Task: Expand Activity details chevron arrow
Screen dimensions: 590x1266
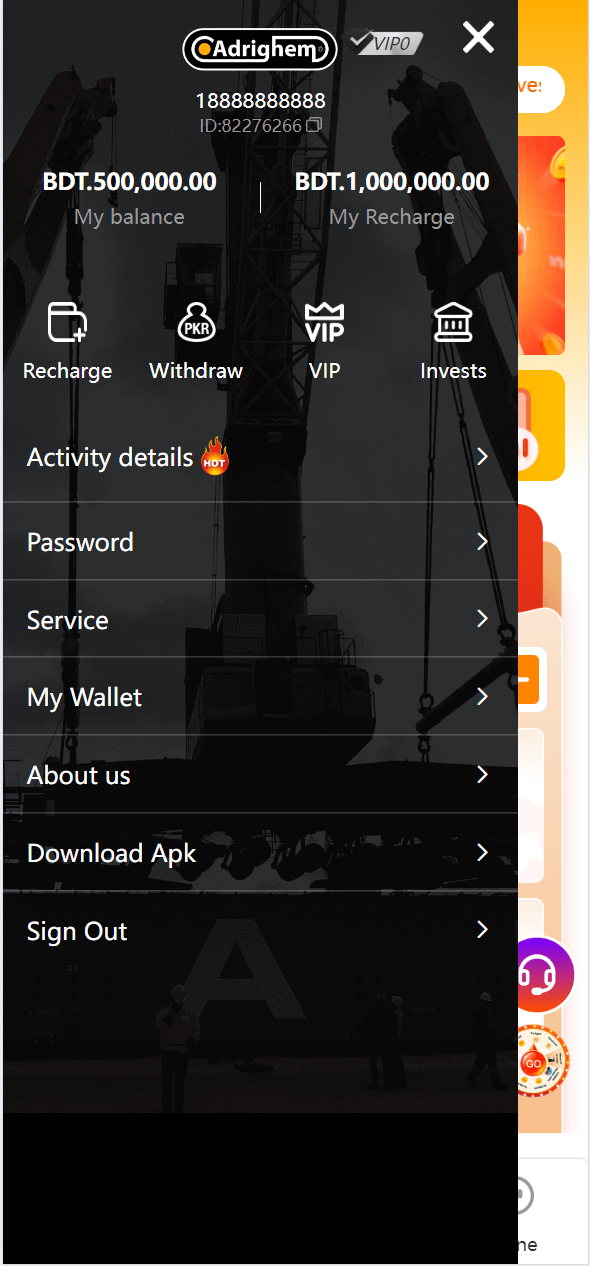Action: click(482, 457)
